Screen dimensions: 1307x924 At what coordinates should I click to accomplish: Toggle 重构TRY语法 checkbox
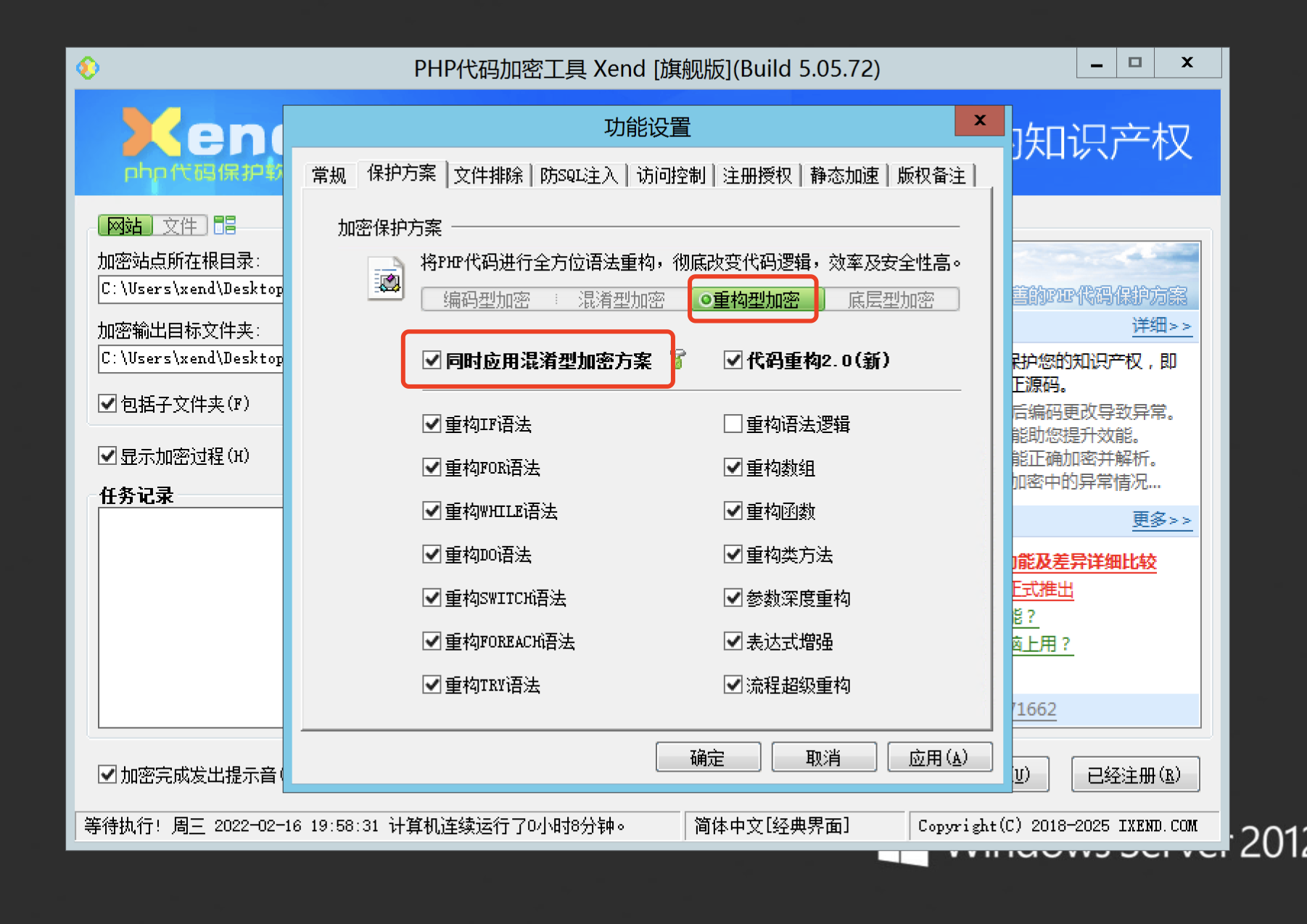point(432,685)
